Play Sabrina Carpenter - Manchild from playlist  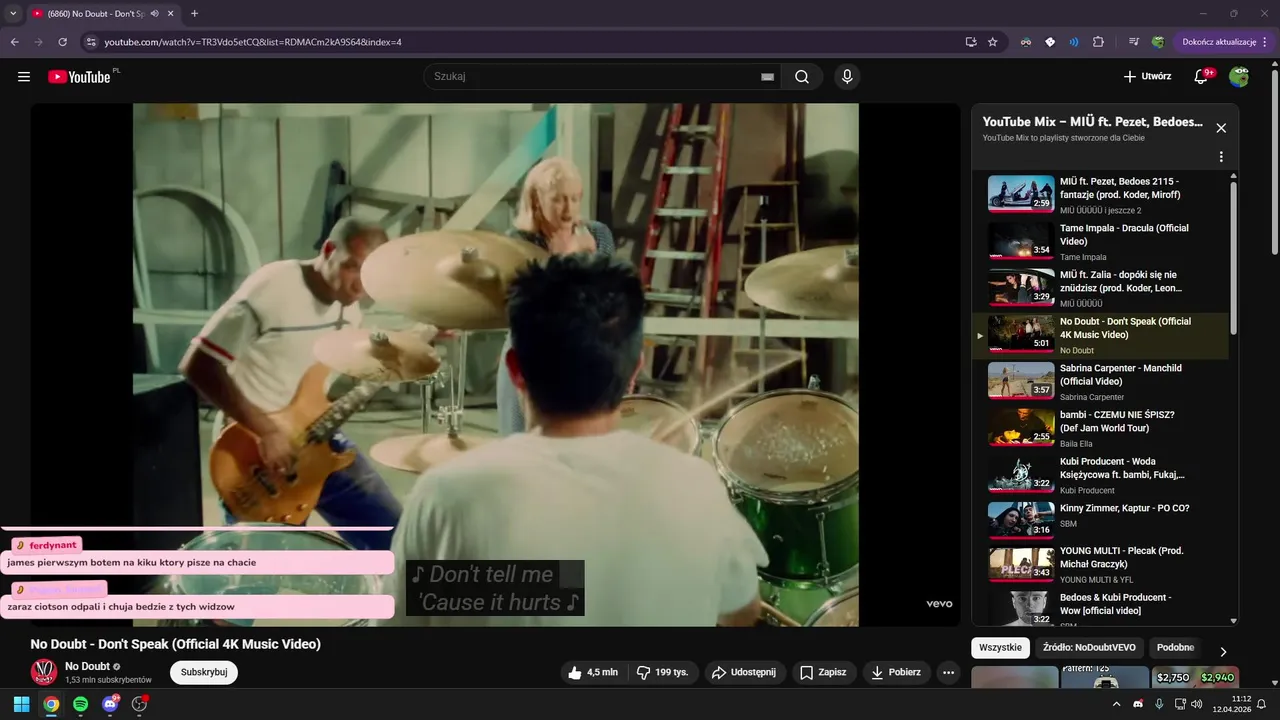[1100, 381]
